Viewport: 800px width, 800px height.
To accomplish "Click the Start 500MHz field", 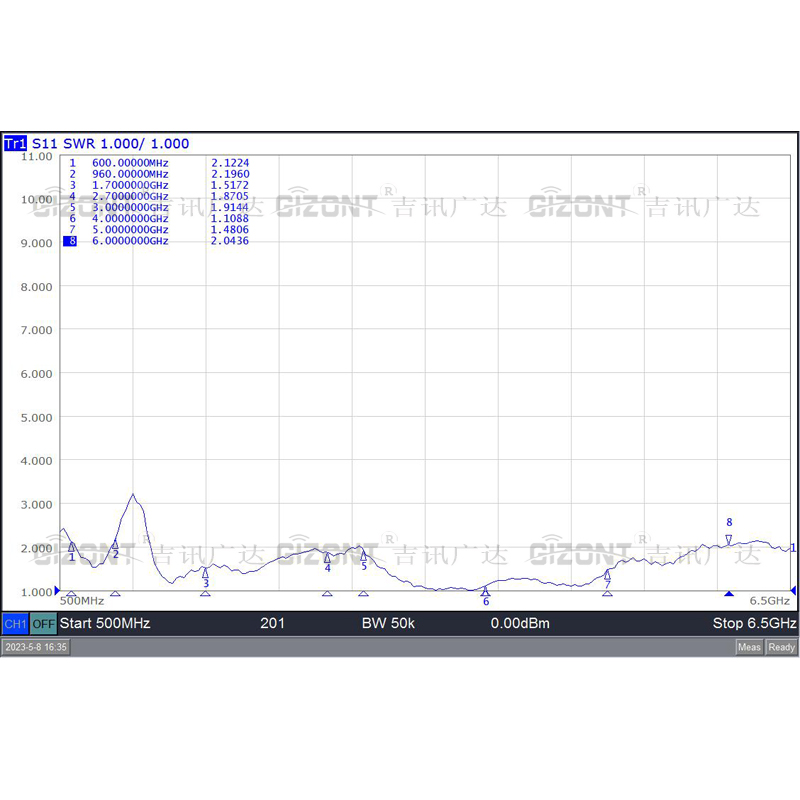I will [105, 623].
